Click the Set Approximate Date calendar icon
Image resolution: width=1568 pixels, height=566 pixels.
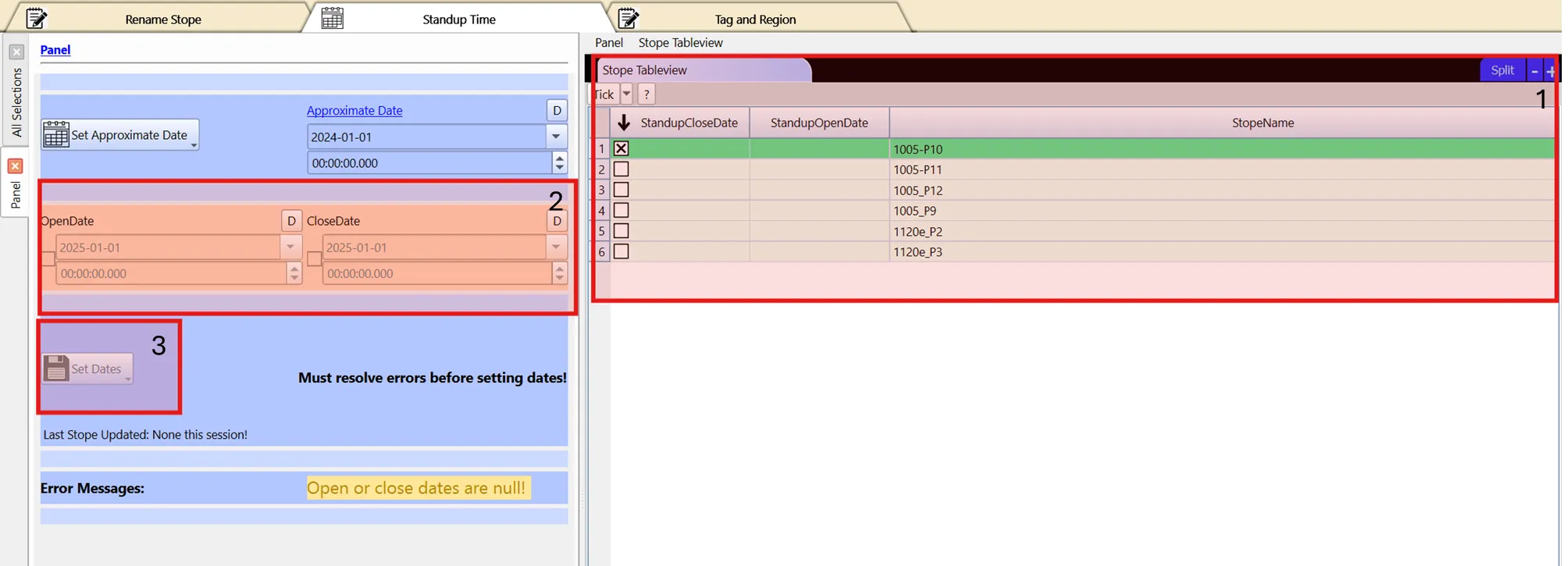[56, 135]
